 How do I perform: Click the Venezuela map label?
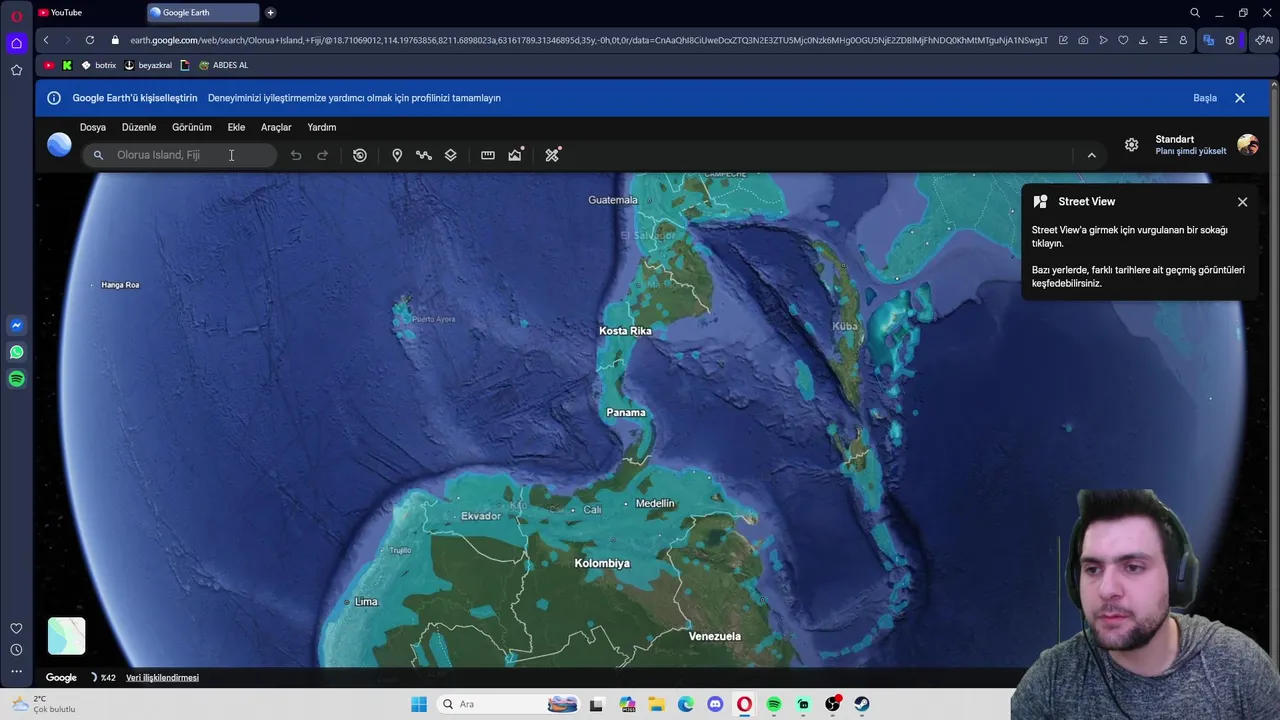pos(715,636)
